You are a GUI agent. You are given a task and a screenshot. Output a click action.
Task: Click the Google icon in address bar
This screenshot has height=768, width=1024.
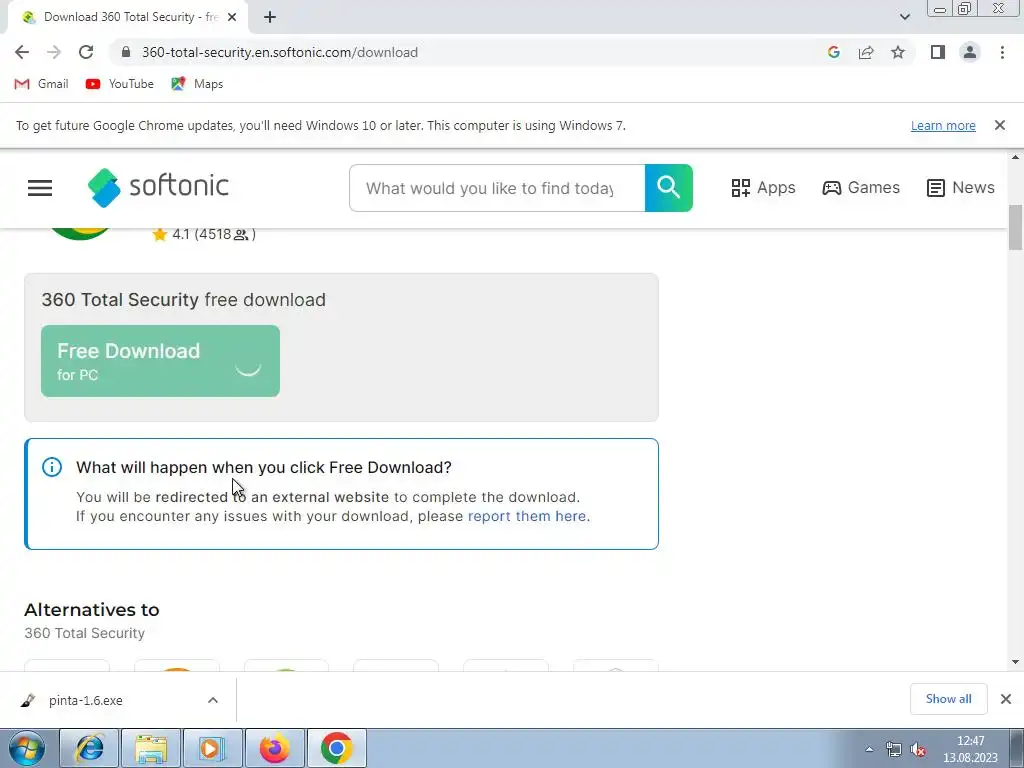click(833, 52)
